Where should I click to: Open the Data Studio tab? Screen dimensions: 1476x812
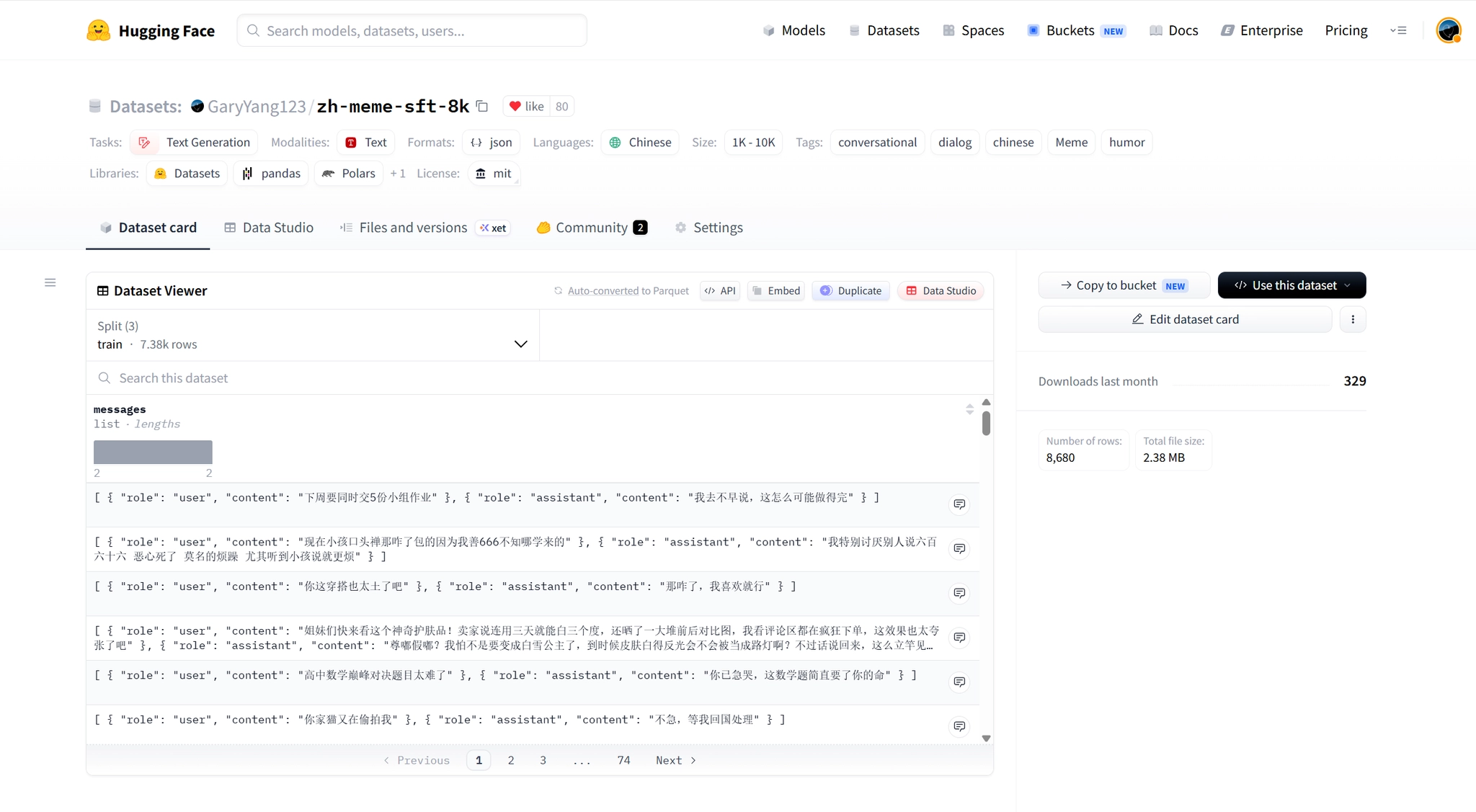tap(269, 228)
